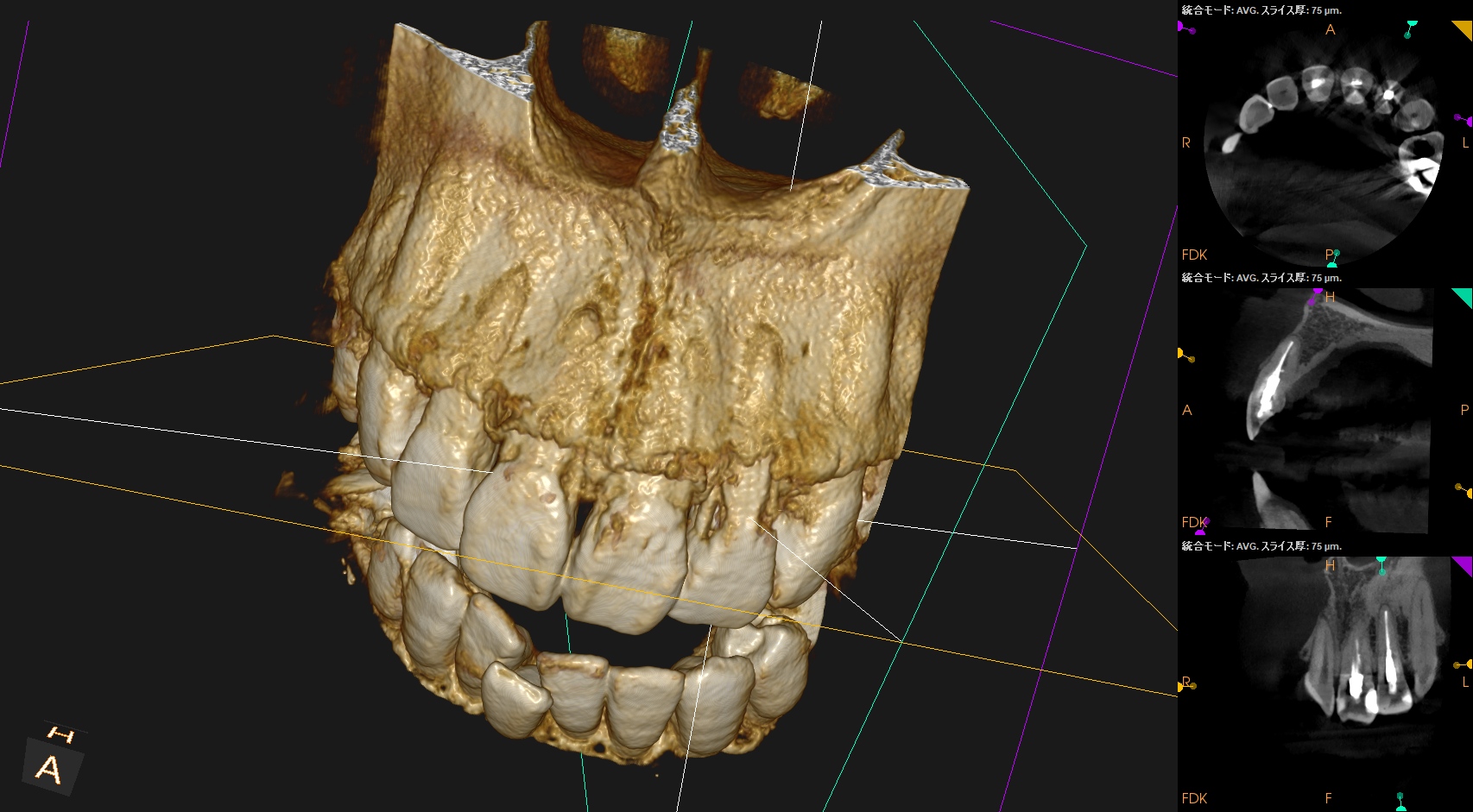Select the teal bottom handle in axial view
This screenshot has width=1473, height=812.
1334,256
